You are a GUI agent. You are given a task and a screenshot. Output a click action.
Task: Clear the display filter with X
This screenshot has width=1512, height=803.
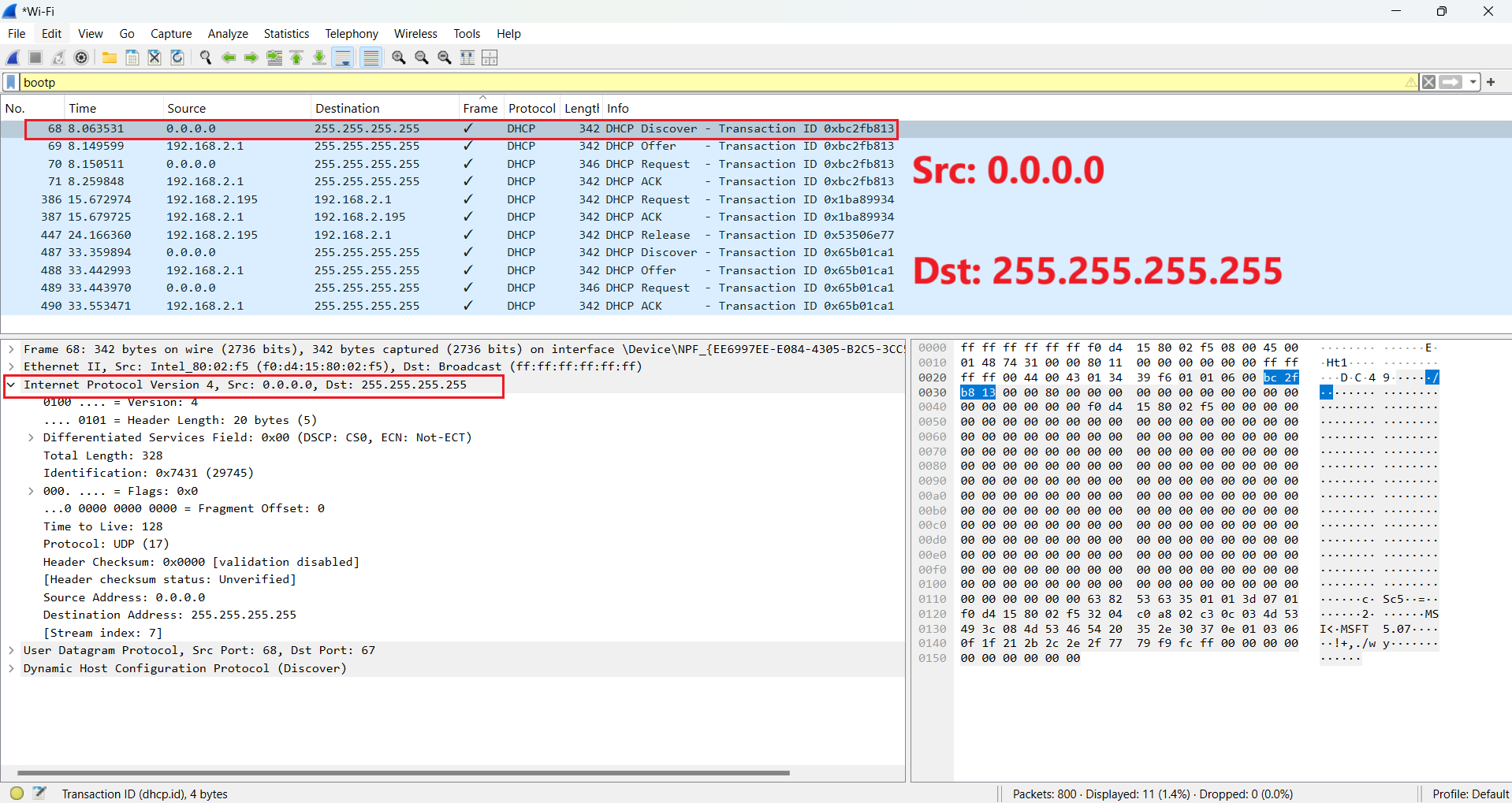[x=1428, y=82]
